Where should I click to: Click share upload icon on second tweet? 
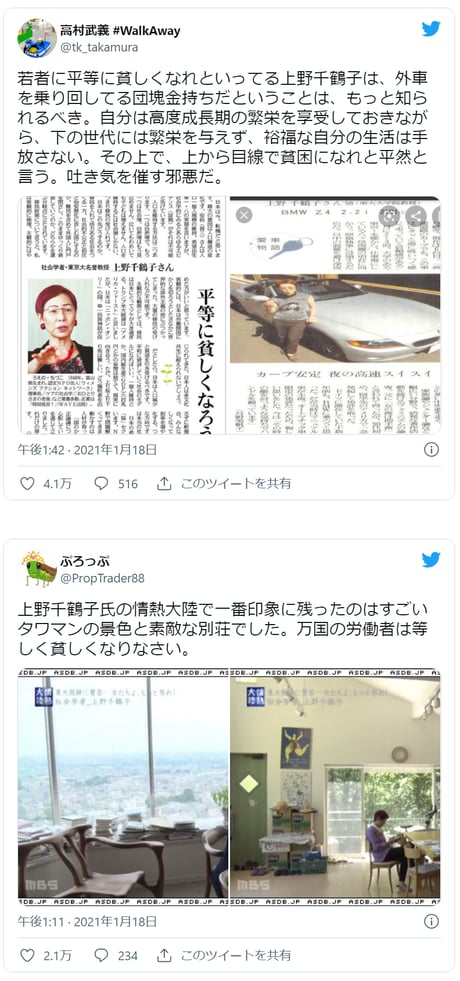(164, 955)
